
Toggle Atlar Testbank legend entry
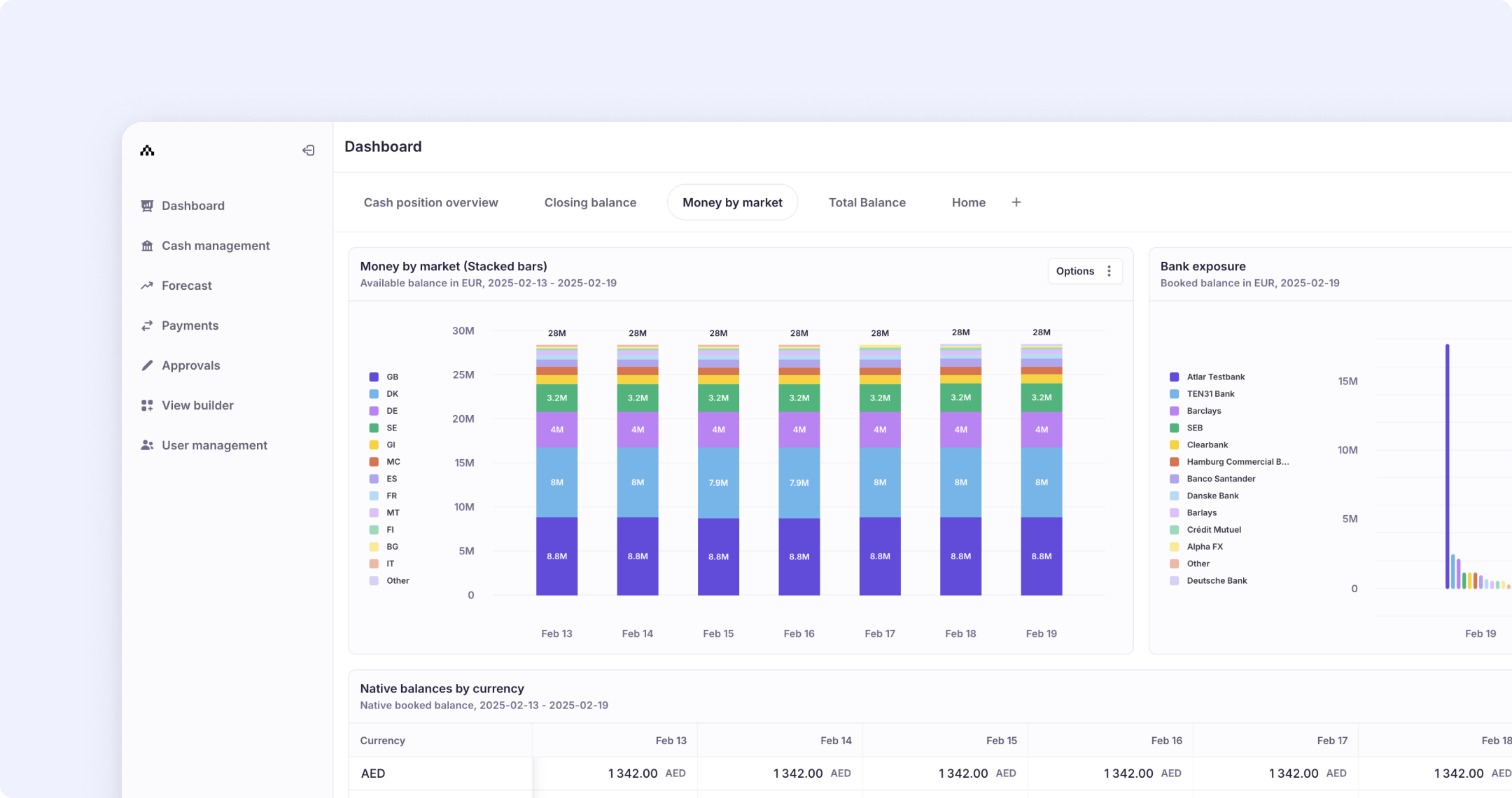coord(1215,377)
